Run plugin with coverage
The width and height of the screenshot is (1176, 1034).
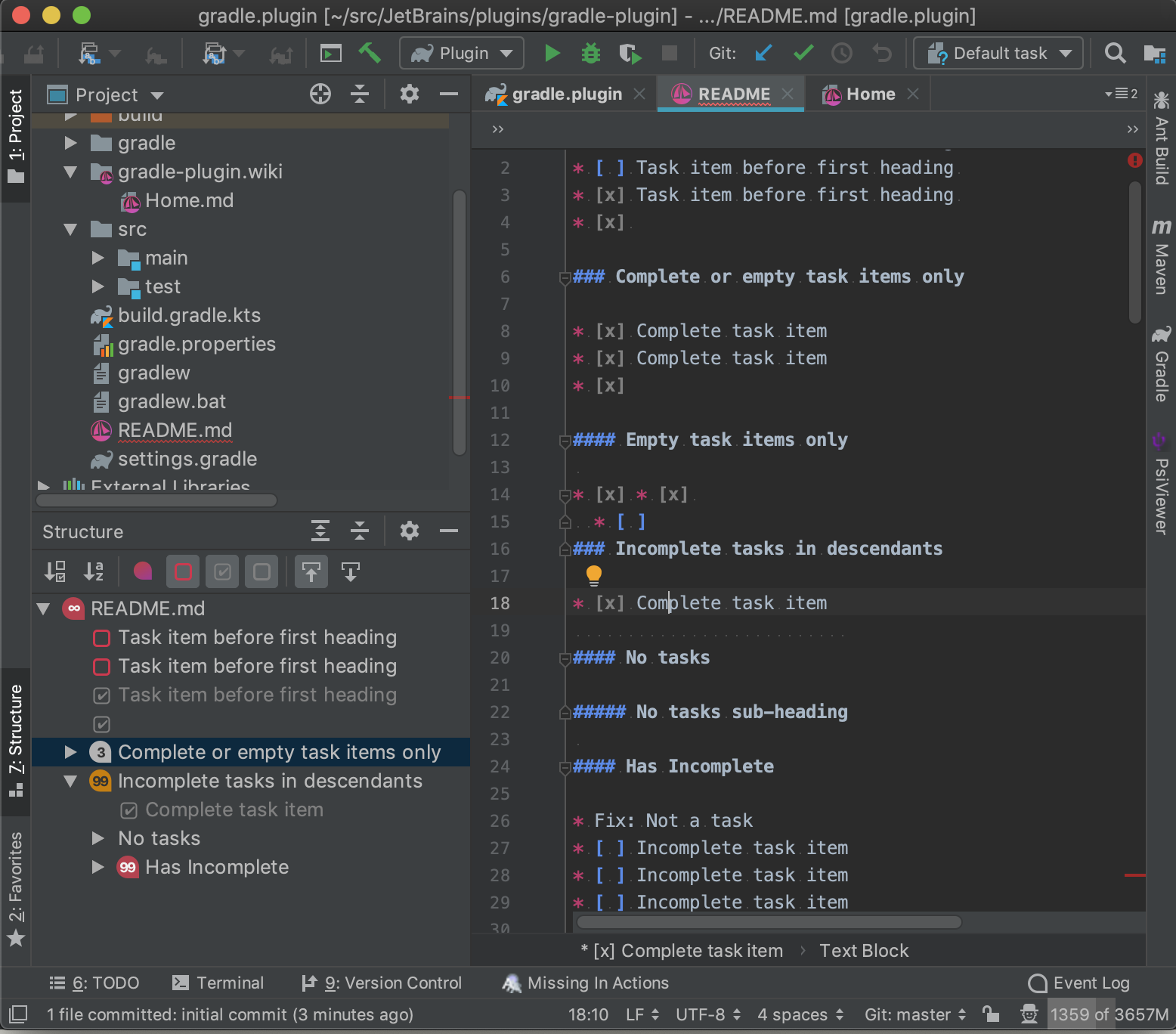(x=630, y=53)
